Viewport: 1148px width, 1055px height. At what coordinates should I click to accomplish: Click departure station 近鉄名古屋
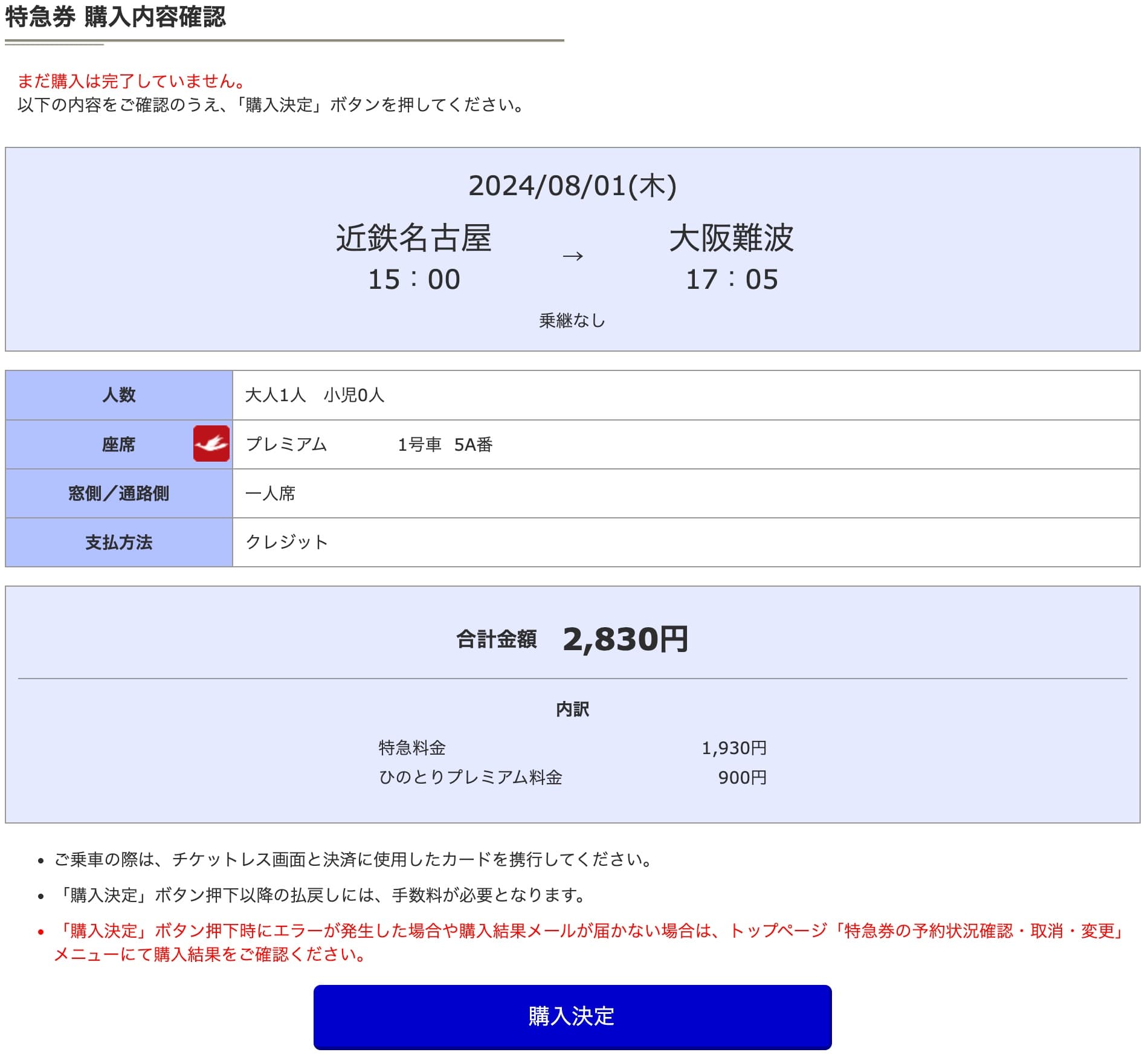coord(414,237)
